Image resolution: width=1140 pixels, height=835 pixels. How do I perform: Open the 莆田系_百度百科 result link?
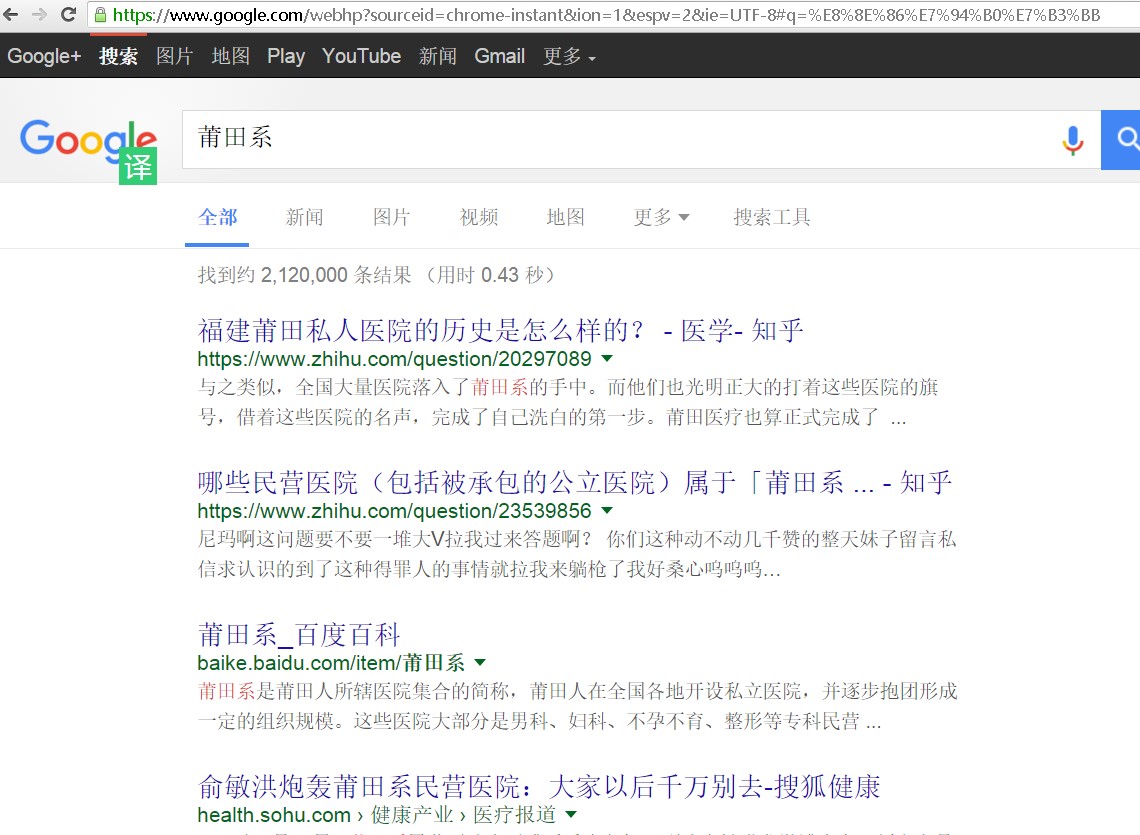coord(299,634)
